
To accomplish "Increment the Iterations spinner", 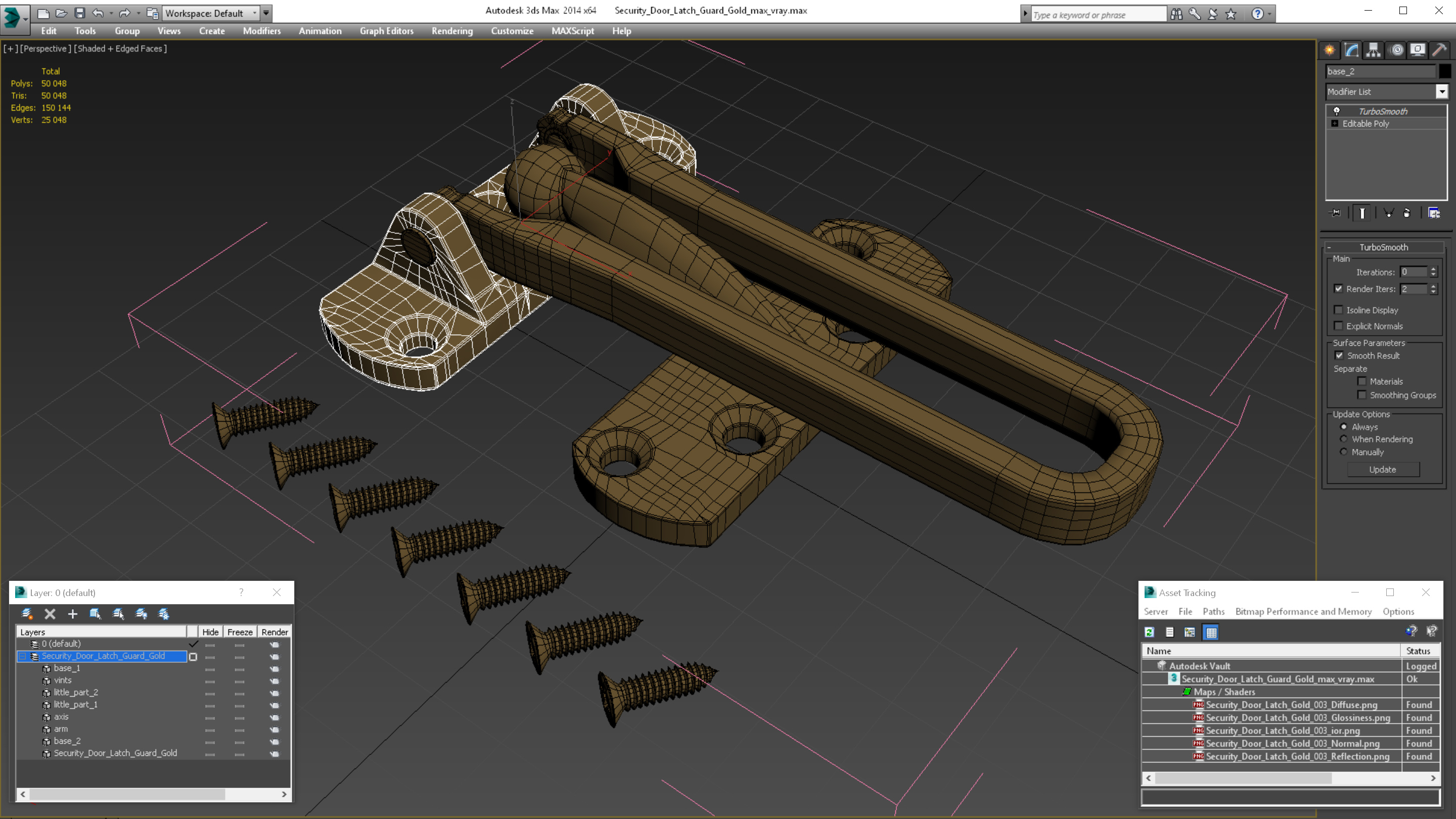I will [1433, 269].
